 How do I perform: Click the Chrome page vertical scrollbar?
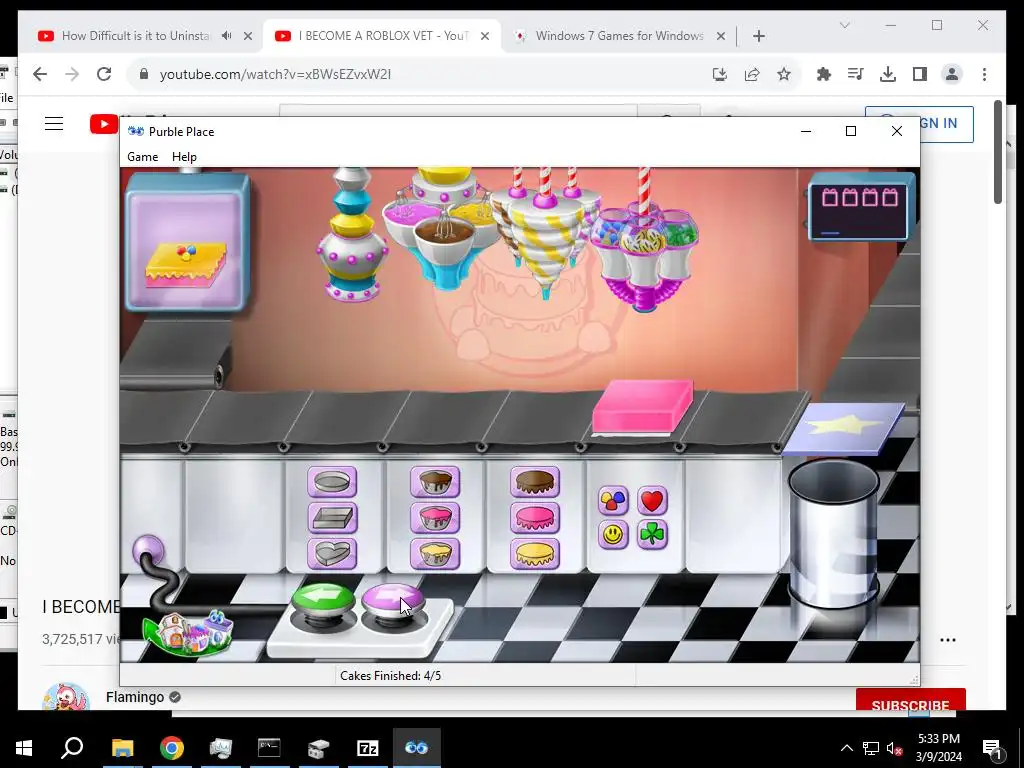point(998,152)
